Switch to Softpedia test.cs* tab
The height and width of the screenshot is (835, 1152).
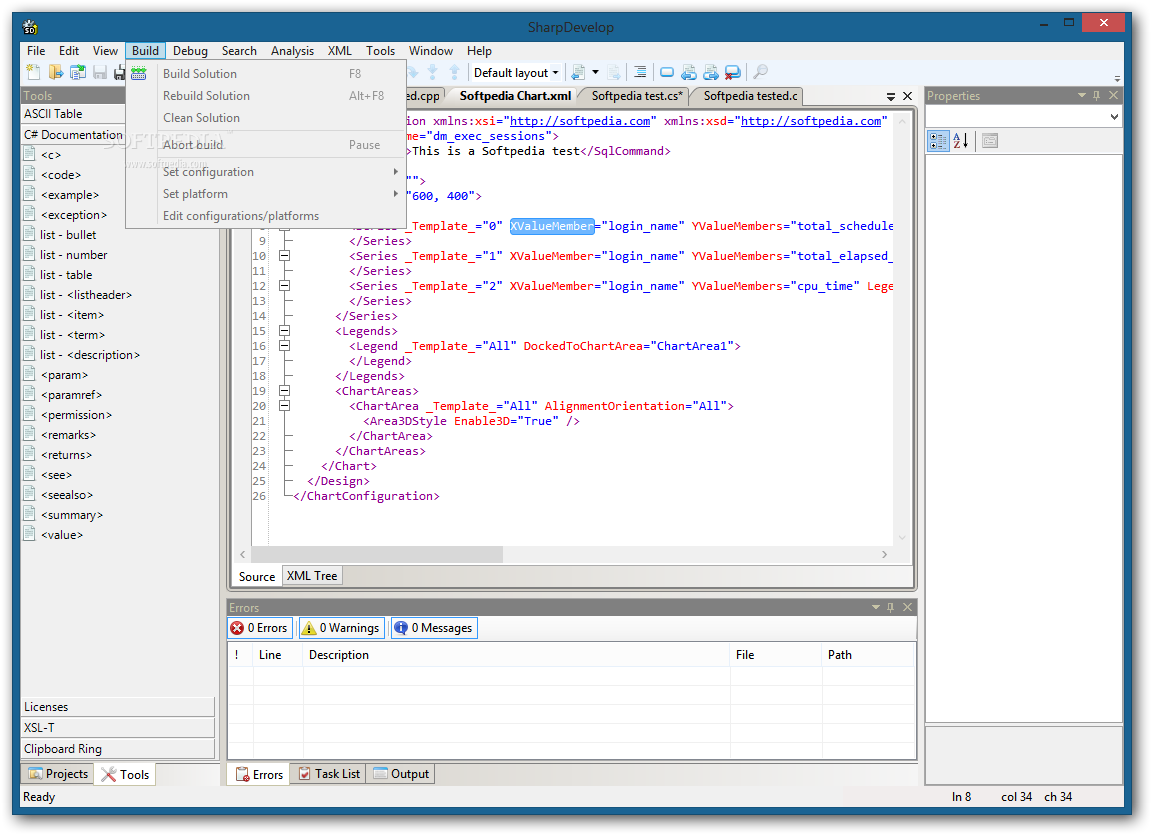(636, 96)
